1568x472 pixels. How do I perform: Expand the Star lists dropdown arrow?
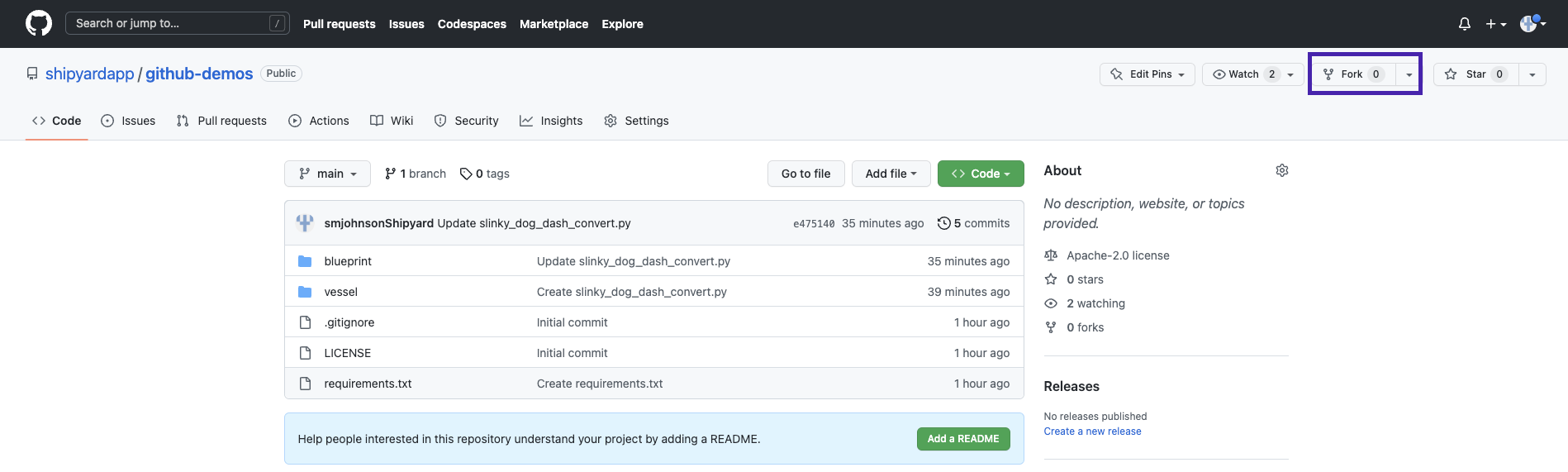click(1532, 74)
